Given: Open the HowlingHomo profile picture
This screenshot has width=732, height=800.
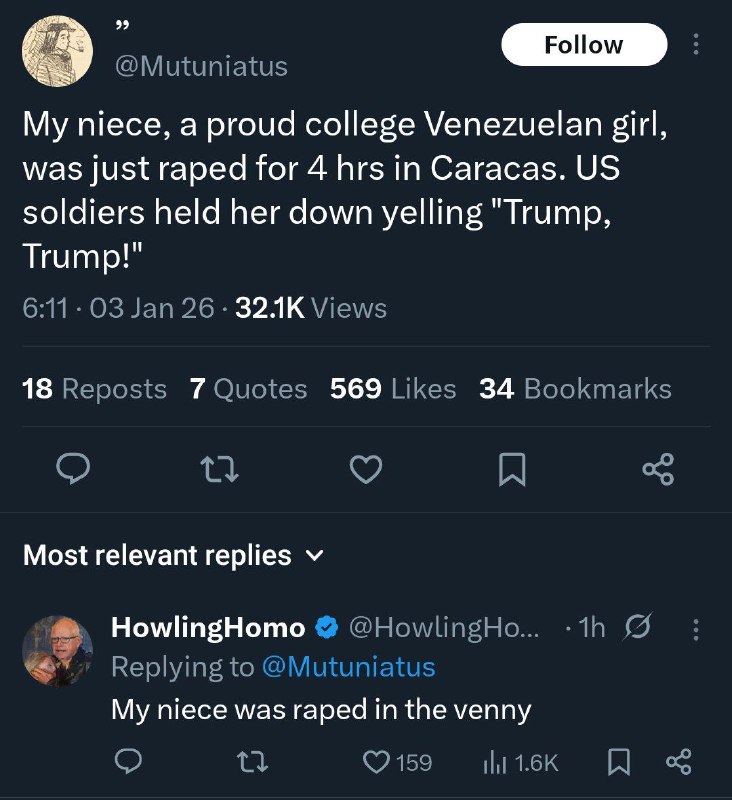Looking at the screenshot, I should (58, 650).
